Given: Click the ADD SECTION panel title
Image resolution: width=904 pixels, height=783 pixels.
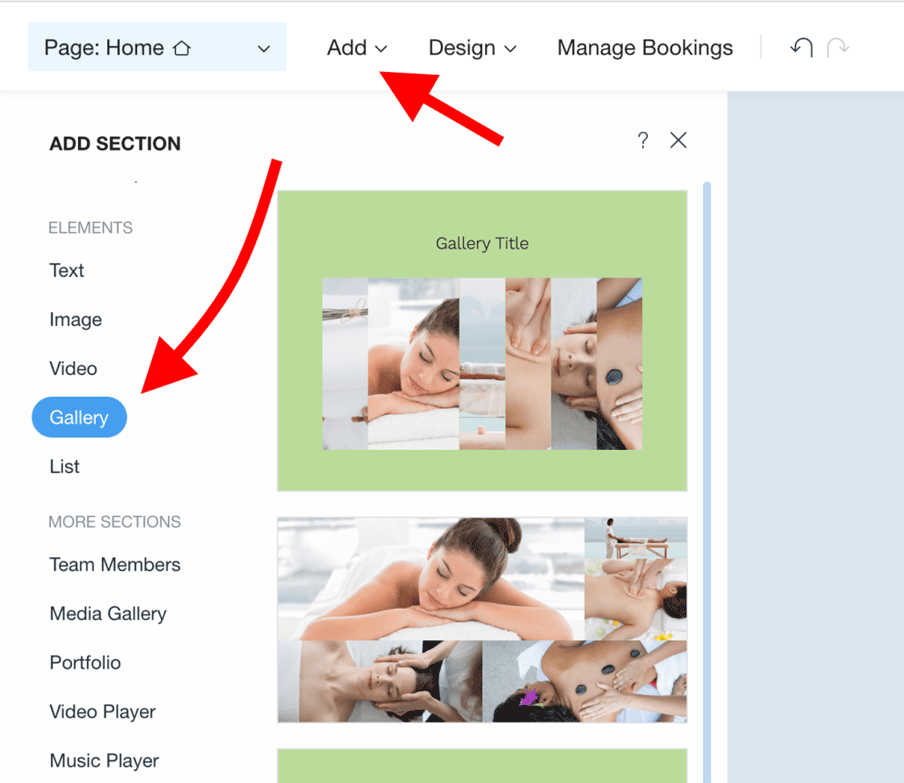Looking at the screenshot, I should pyautogui.click(x=115, y=144).
